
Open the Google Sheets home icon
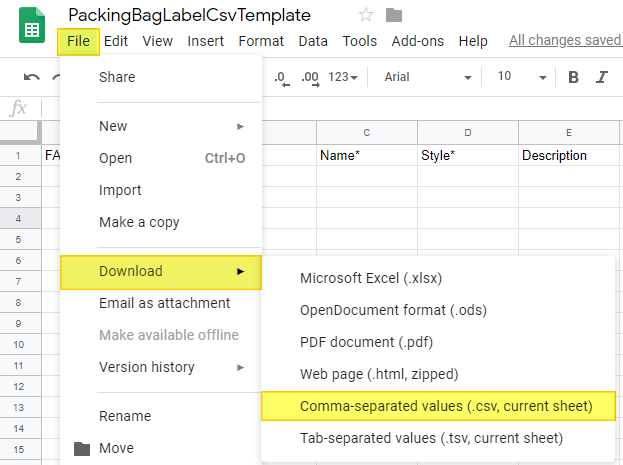pyautogui.click(x=32, y=25)
